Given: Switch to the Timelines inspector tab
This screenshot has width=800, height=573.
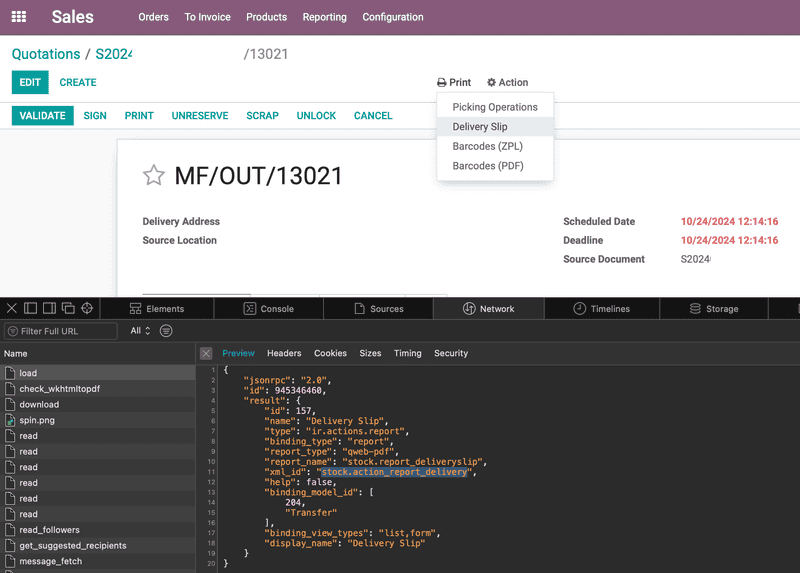Looking at the screenshot, I should (602, 309).
